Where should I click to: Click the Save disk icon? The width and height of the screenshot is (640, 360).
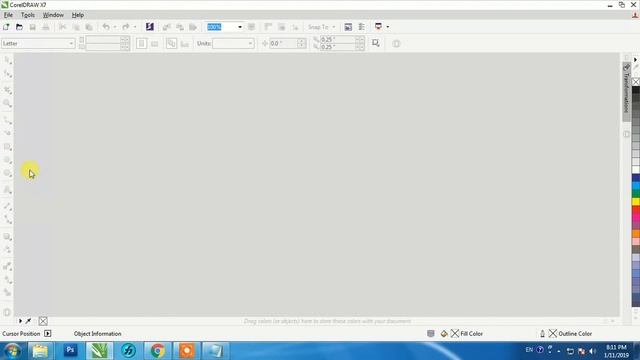(x=33, y=27)
